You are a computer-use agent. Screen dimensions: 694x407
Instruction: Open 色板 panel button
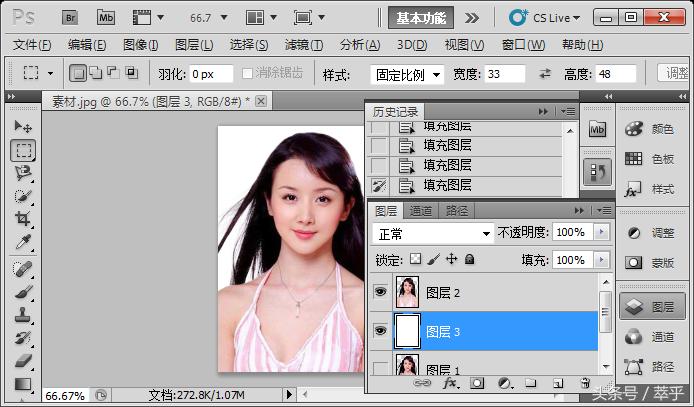pyautogui.click(x=650, y=159)
